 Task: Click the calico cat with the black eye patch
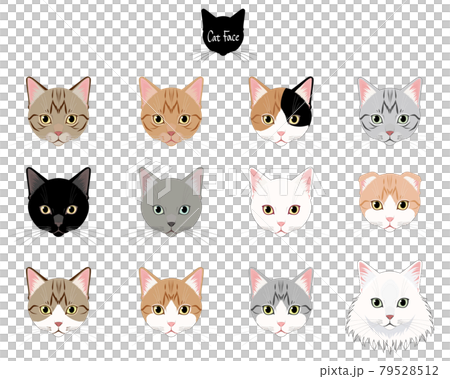[281, 112]
